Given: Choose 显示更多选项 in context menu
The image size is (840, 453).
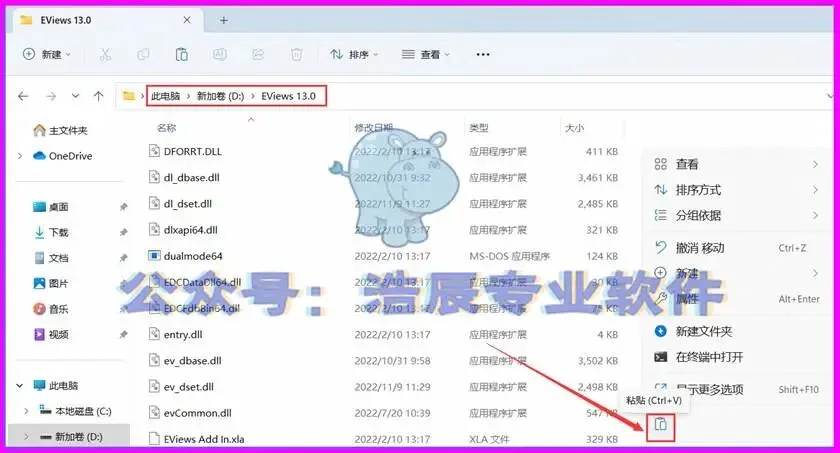Looking at the screenshot, I should (737, 389).
